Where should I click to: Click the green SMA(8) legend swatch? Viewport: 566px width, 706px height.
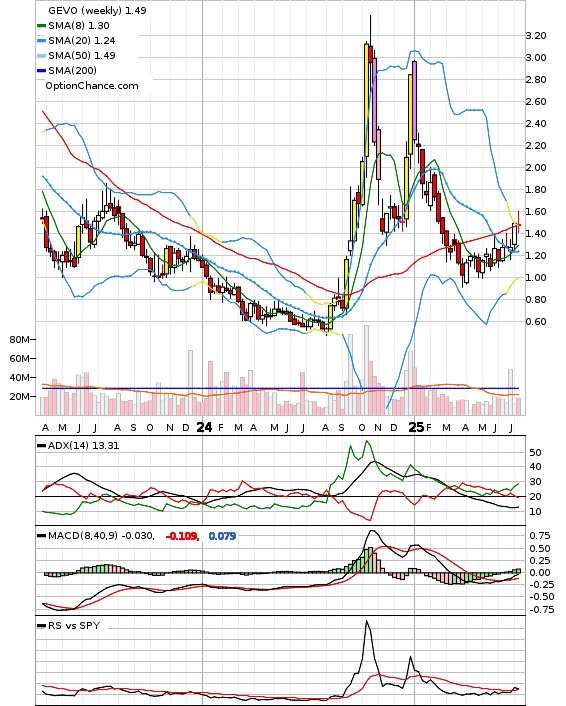coord(41,26)
